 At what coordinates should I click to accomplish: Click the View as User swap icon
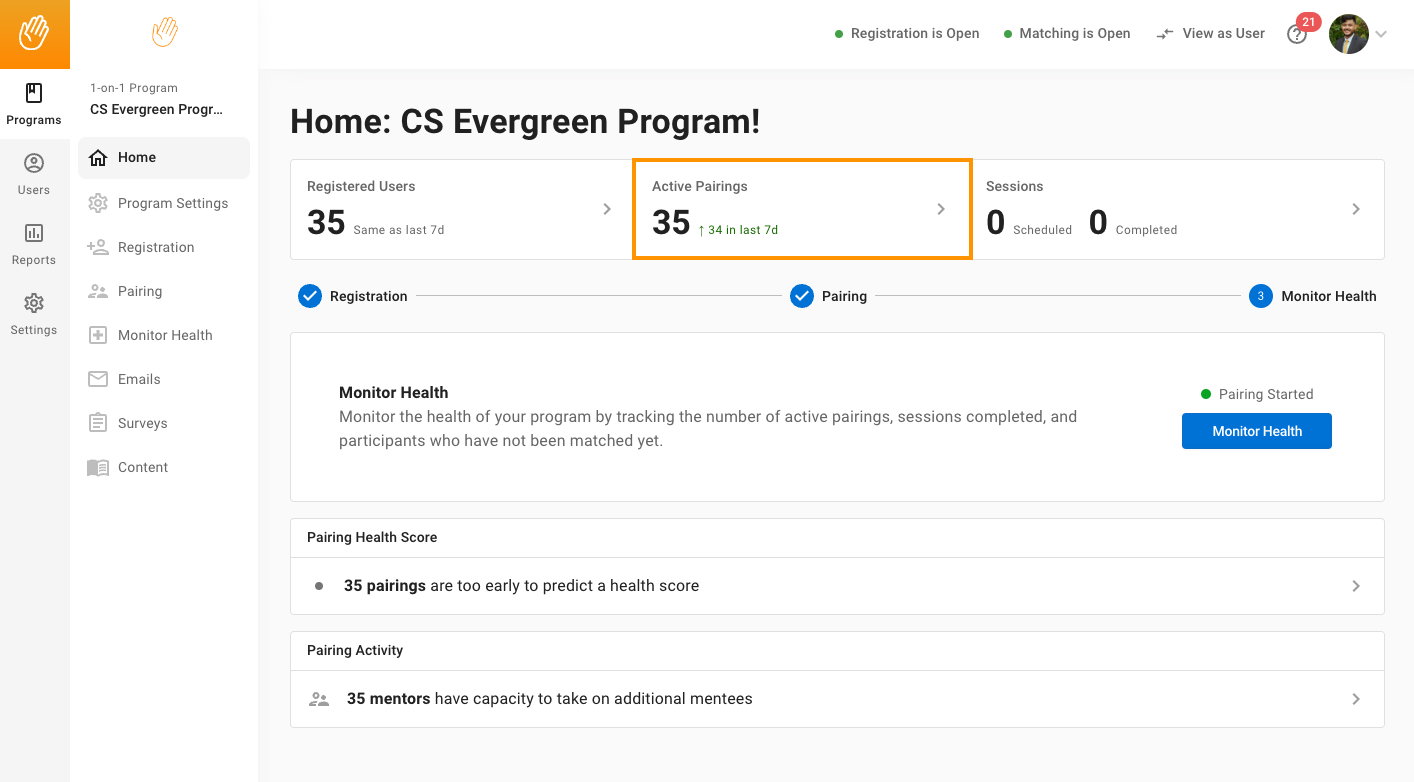click(1165, 34)
